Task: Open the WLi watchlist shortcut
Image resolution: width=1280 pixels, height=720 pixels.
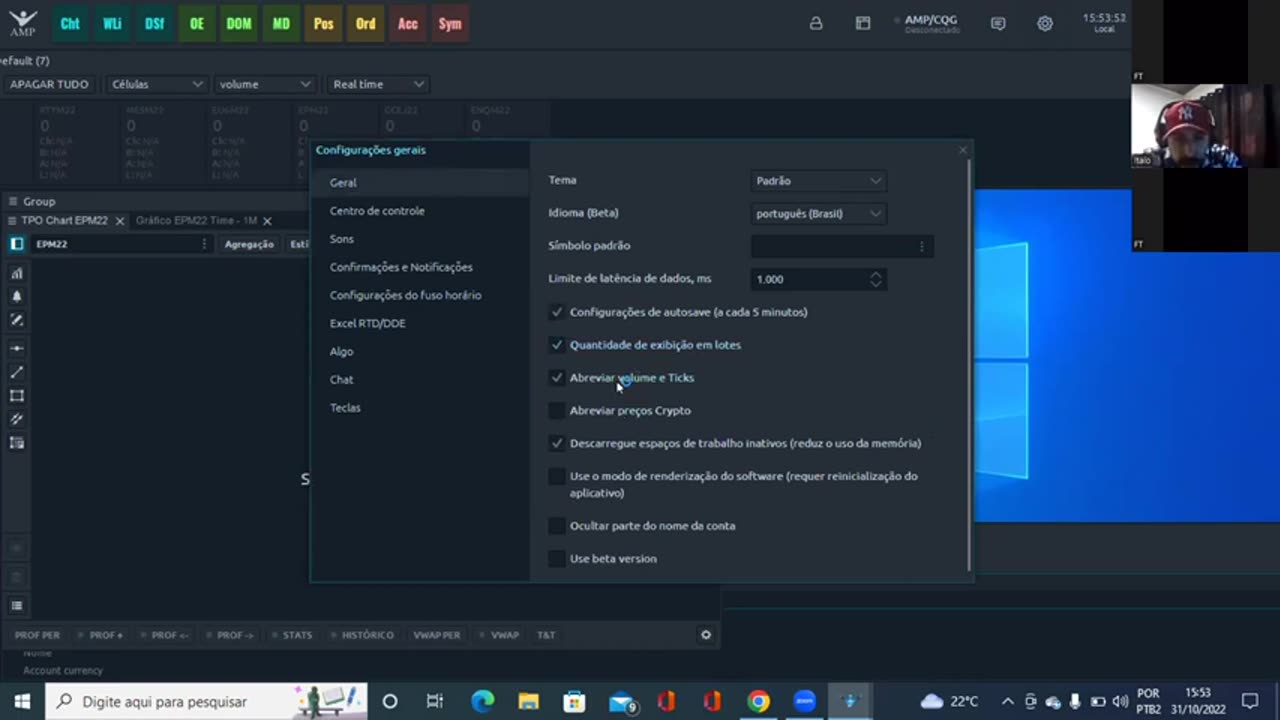Action: tap(112, 24)
